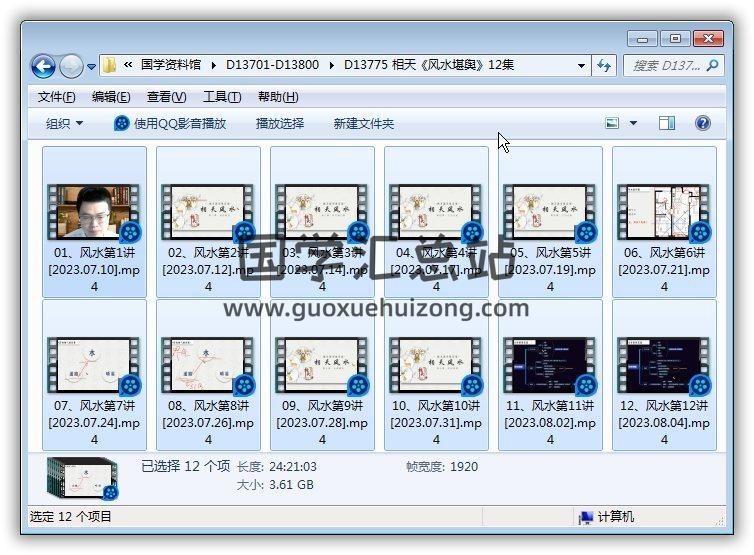Toggle the preview pane icon
Screen dimensions: 754x555
(666, 124)
